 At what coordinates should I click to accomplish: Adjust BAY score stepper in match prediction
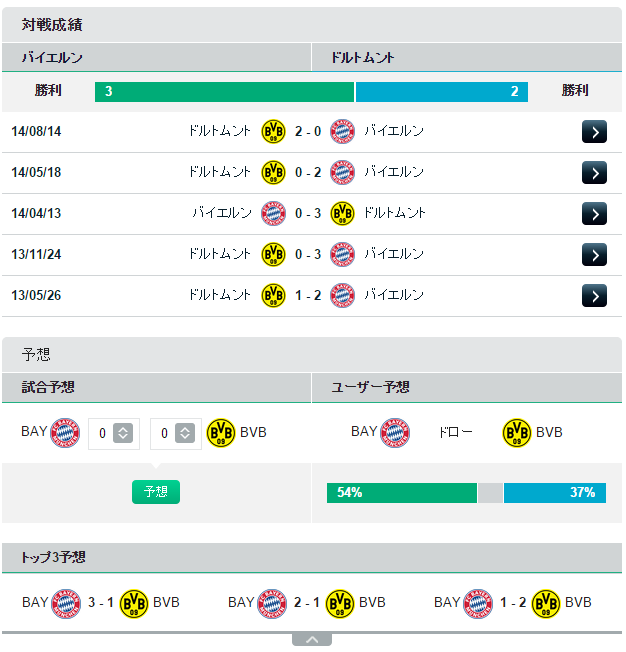pos(124,435)
